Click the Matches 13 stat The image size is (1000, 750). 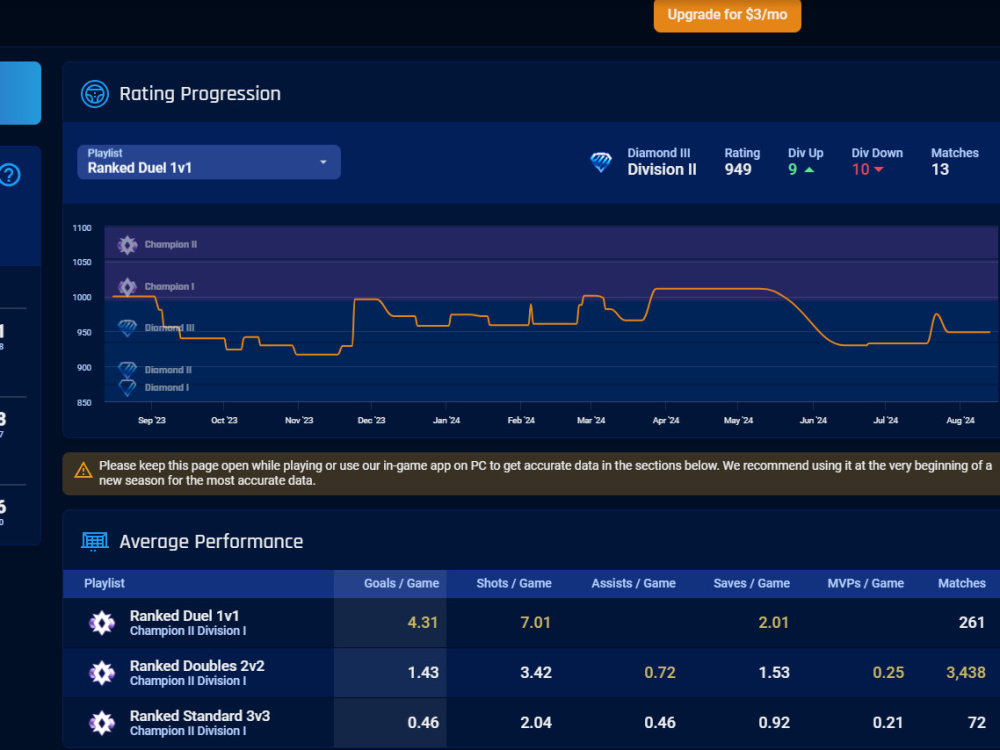[954, 162]
